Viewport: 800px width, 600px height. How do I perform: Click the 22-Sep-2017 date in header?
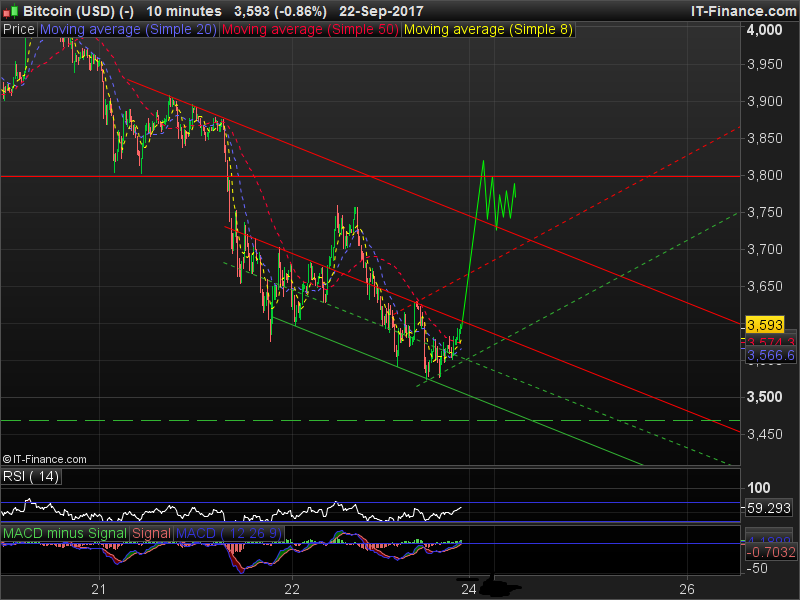click(x=381, y=11)
